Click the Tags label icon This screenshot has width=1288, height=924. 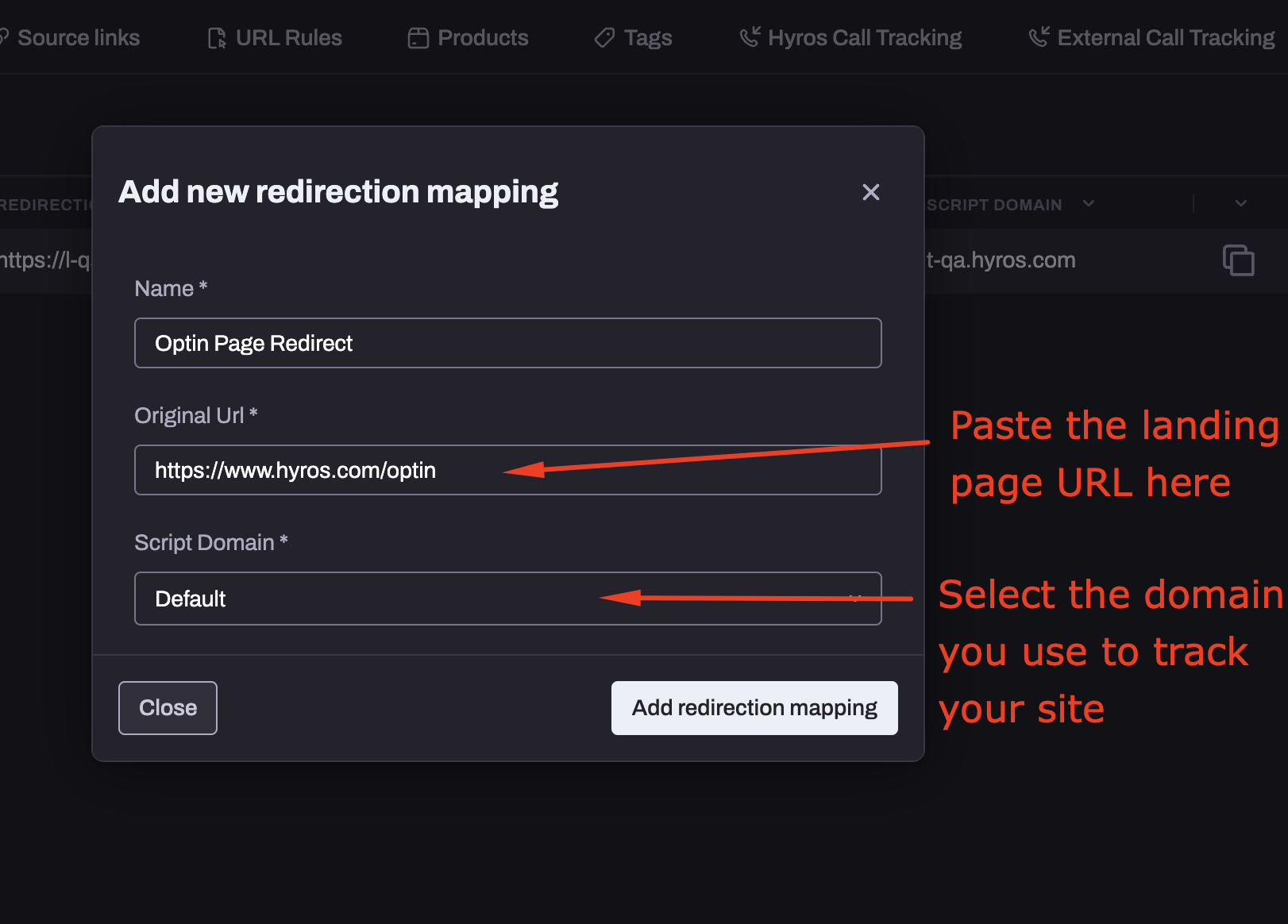click(603, 37)
